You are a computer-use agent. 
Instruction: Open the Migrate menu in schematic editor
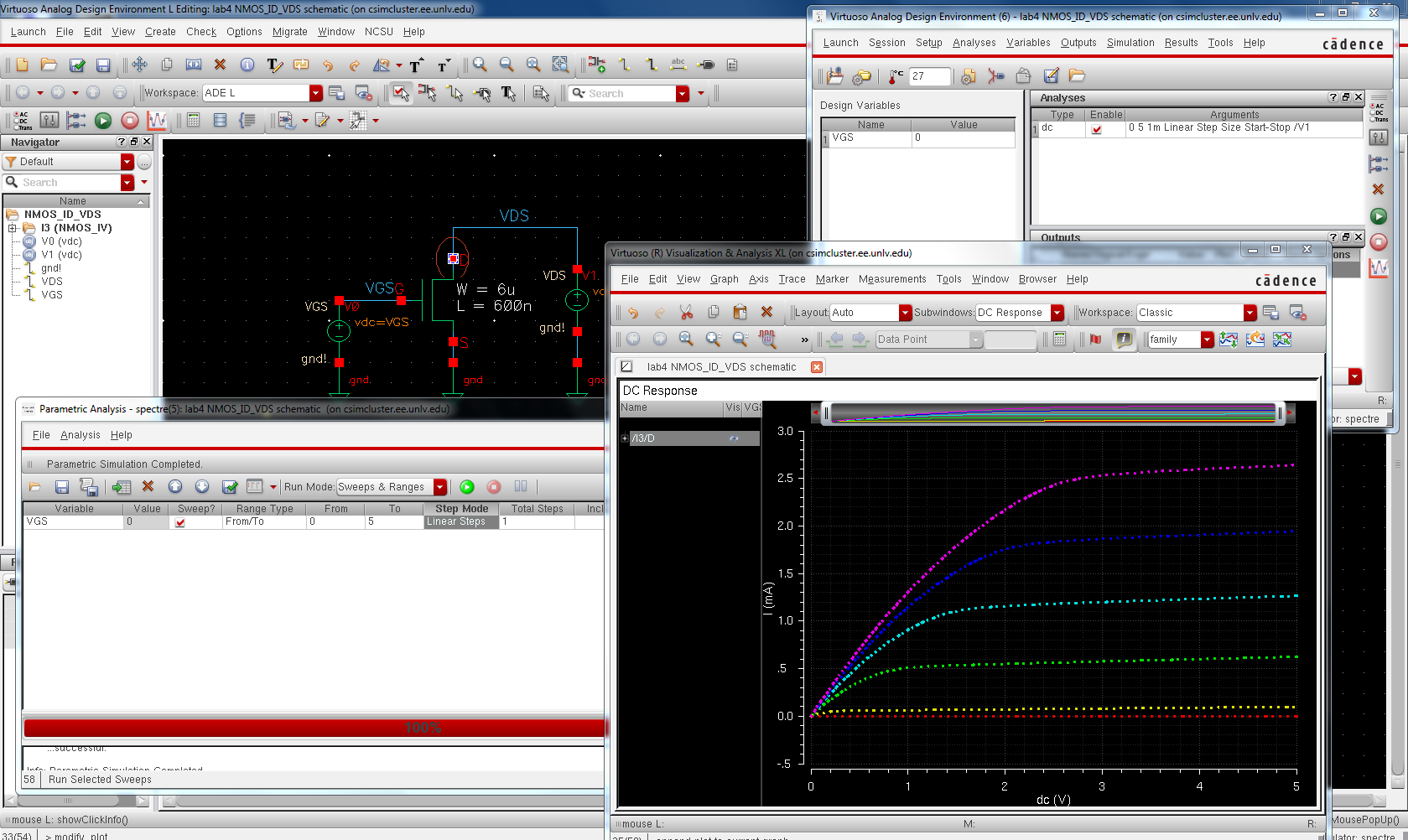coord(289,32)
